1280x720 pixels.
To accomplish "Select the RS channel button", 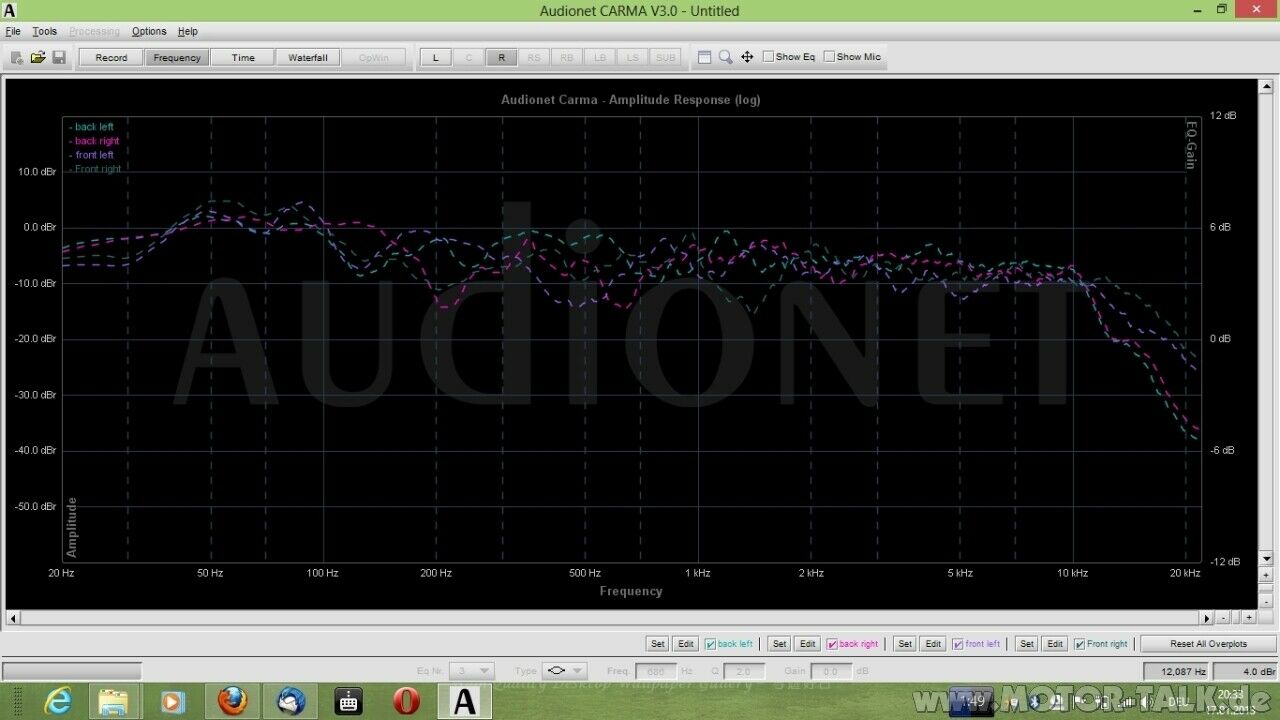I will [x=534, y=57].
